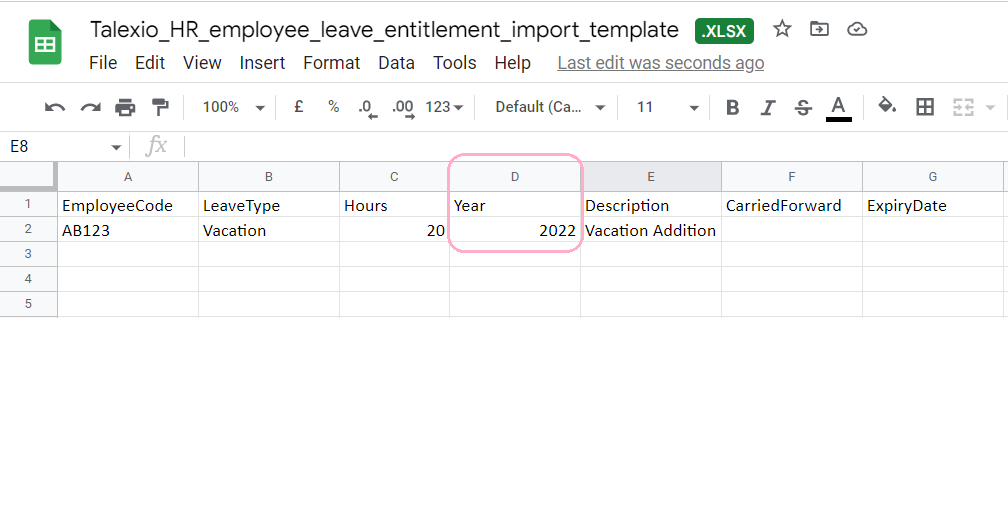Expand the 100% zoom dropdown

(x=234, y=107)
